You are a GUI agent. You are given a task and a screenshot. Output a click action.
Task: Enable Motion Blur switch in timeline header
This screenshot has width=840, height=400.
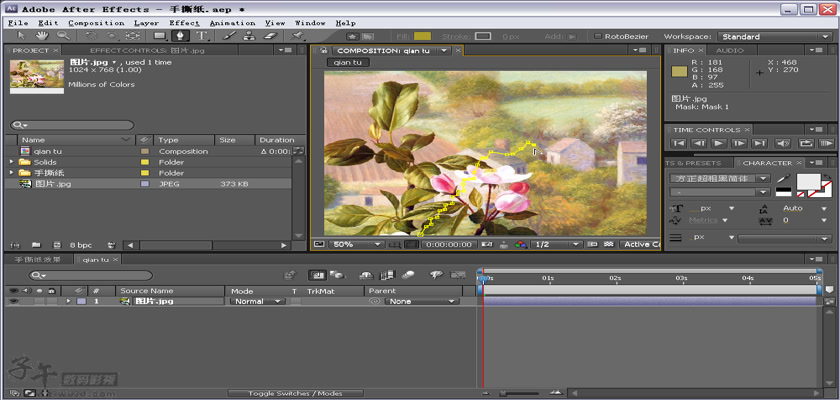point(408,275)
